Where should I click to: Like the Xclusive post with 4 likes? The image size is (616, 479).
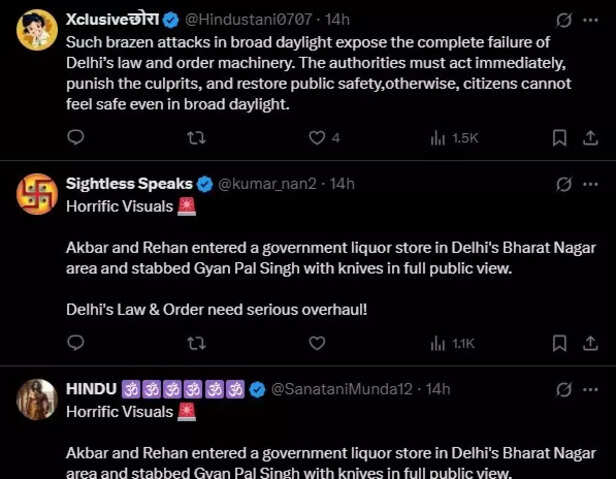tap(317, 138)
